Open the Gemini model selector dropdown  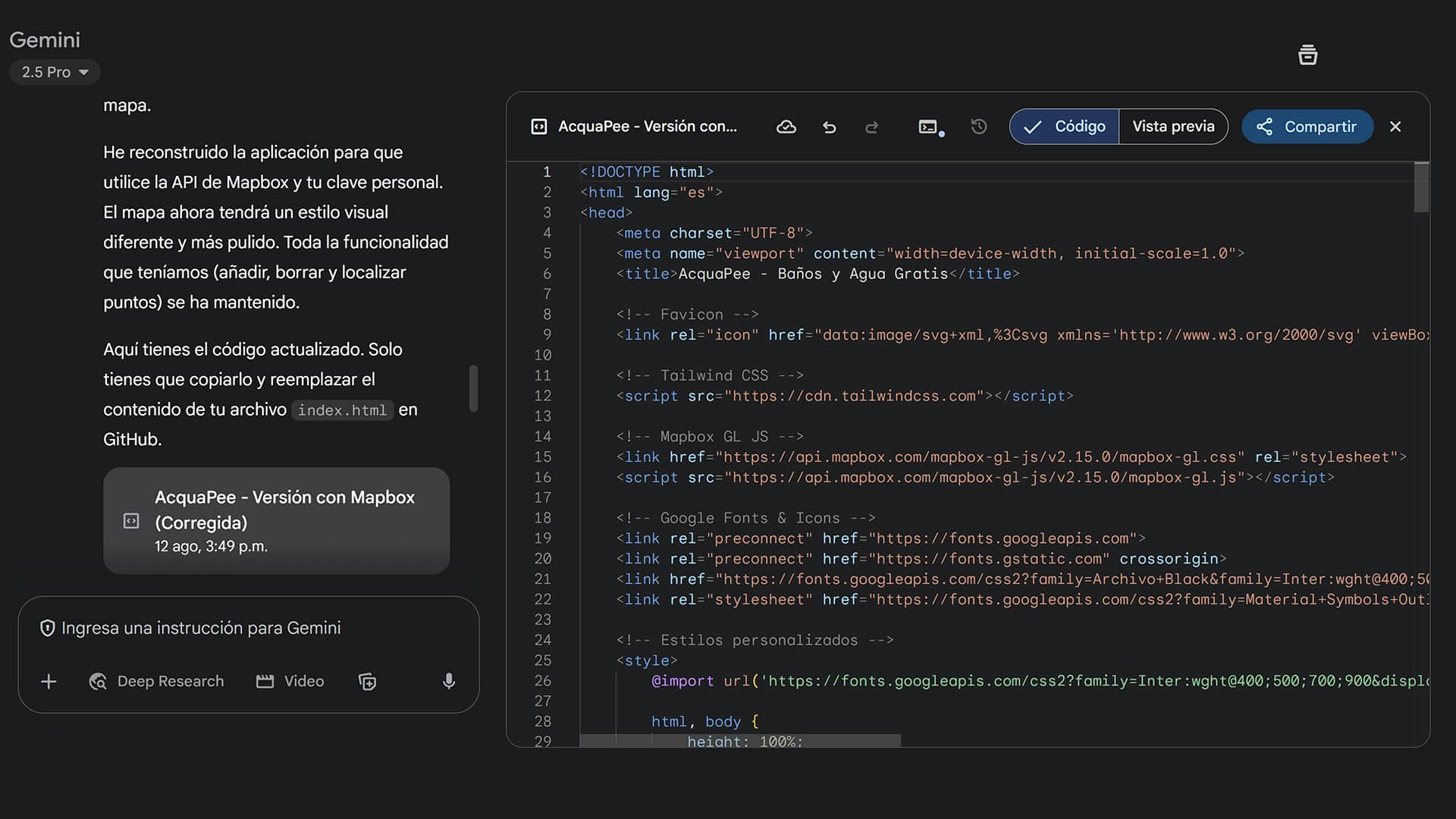55,72
